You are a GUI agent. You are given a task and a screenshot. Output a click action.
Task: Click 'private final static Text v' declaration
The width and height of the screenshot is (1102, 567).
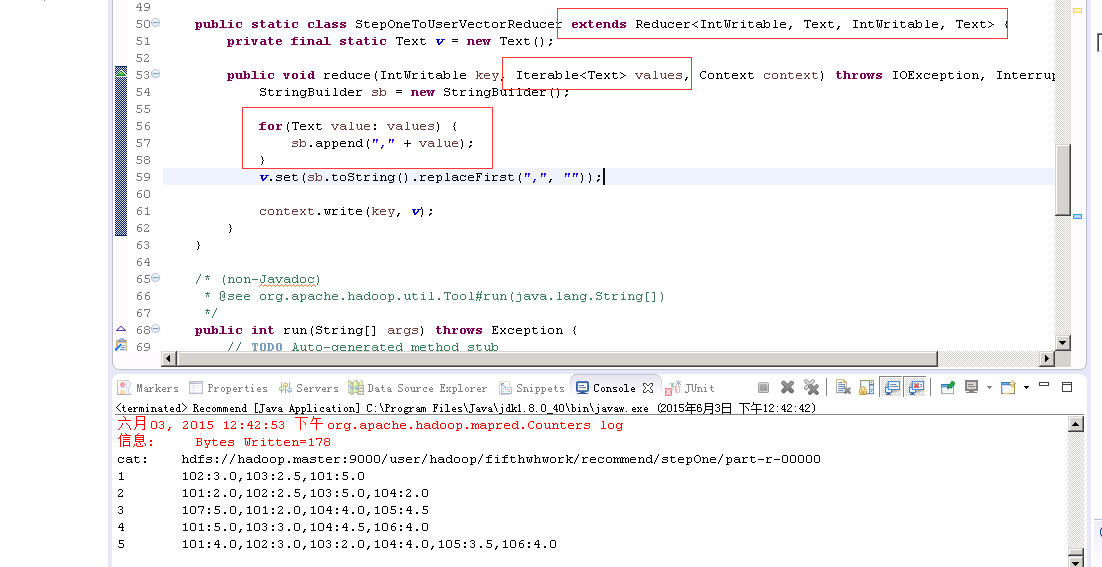click(x=336, y=41)
